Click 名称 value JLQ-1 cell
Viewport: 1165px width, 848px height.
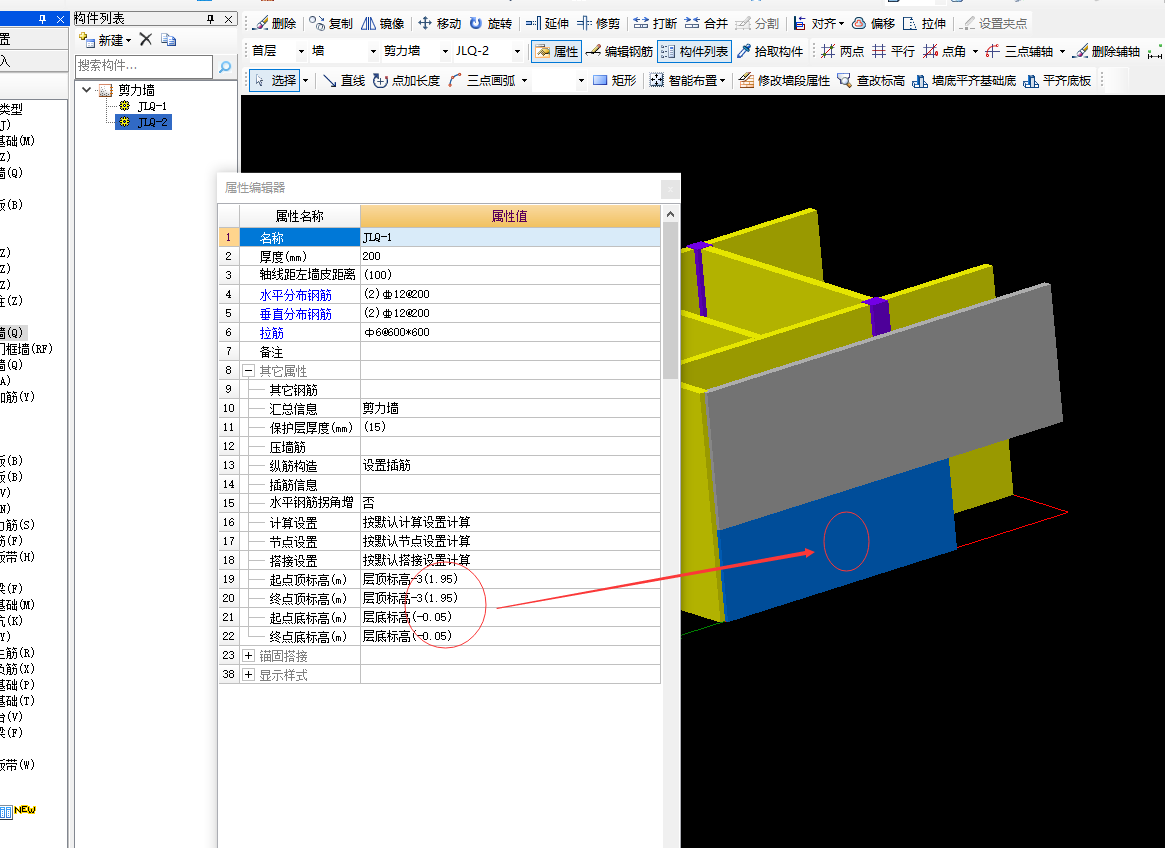[x=510, y=237]
